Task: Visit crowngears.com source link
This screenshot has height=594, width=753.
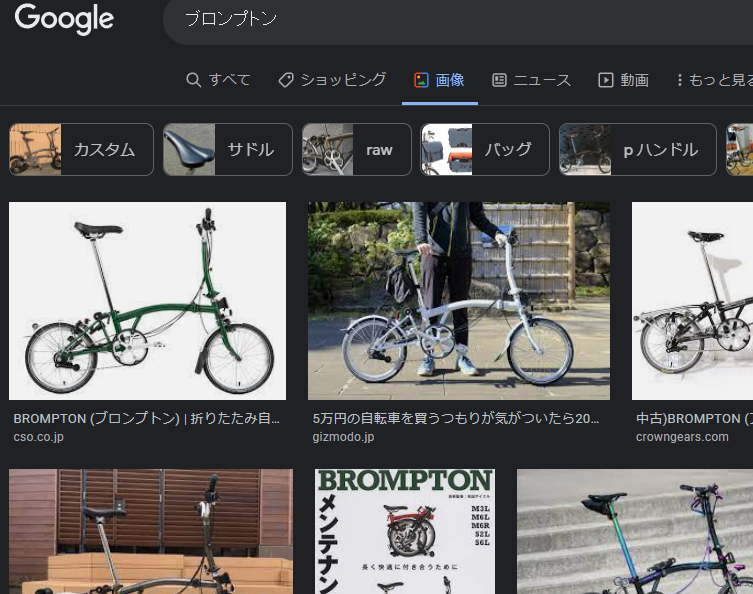Action: pos(682,437)
